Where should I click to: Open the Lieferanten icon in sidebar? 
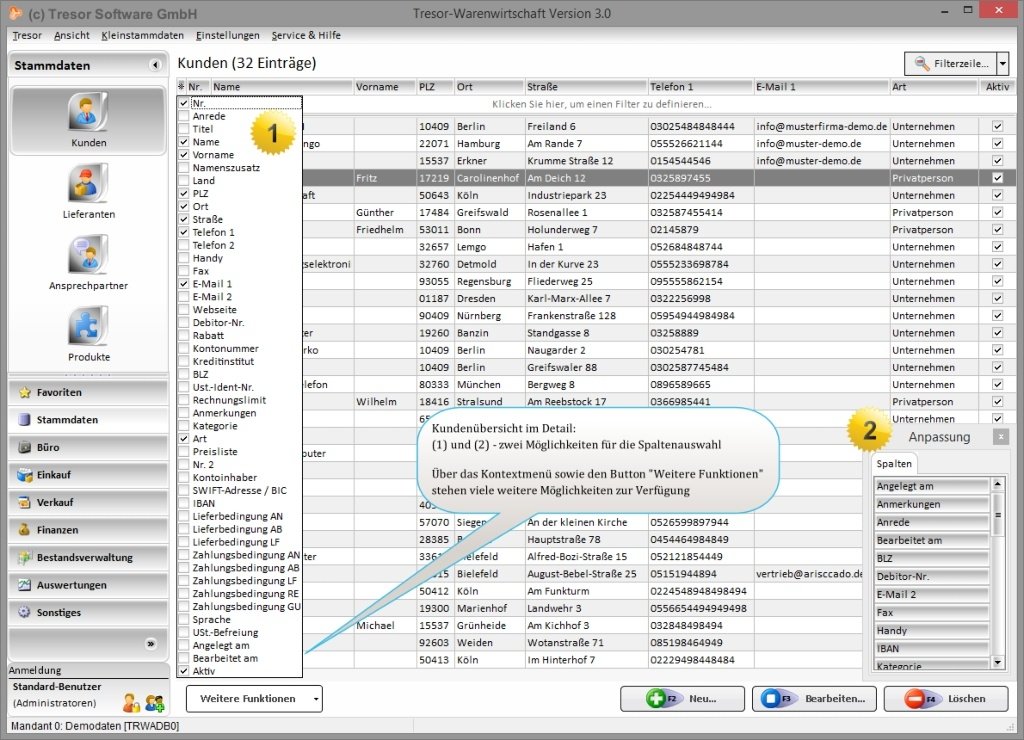tap(88, 185)
